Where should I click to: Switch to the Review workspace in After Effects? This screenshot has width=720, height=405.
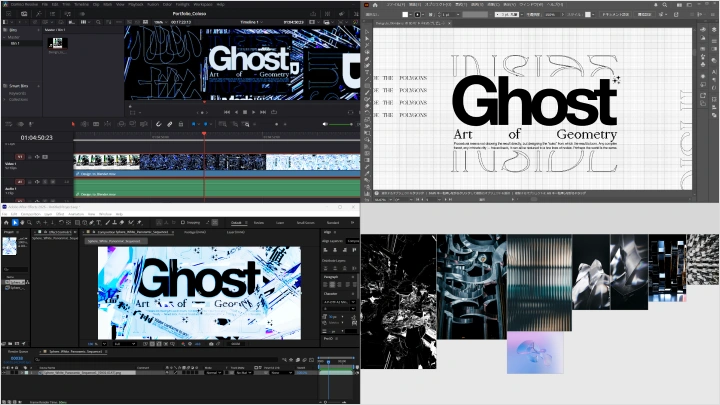point(259,223)
